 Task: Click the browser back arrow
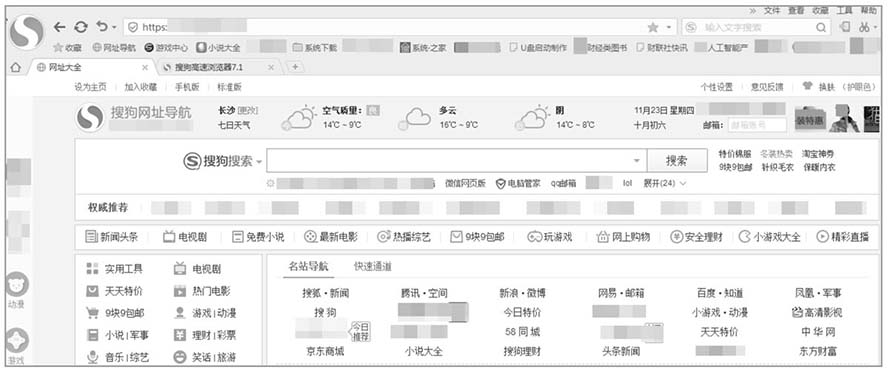coord(60,27)
